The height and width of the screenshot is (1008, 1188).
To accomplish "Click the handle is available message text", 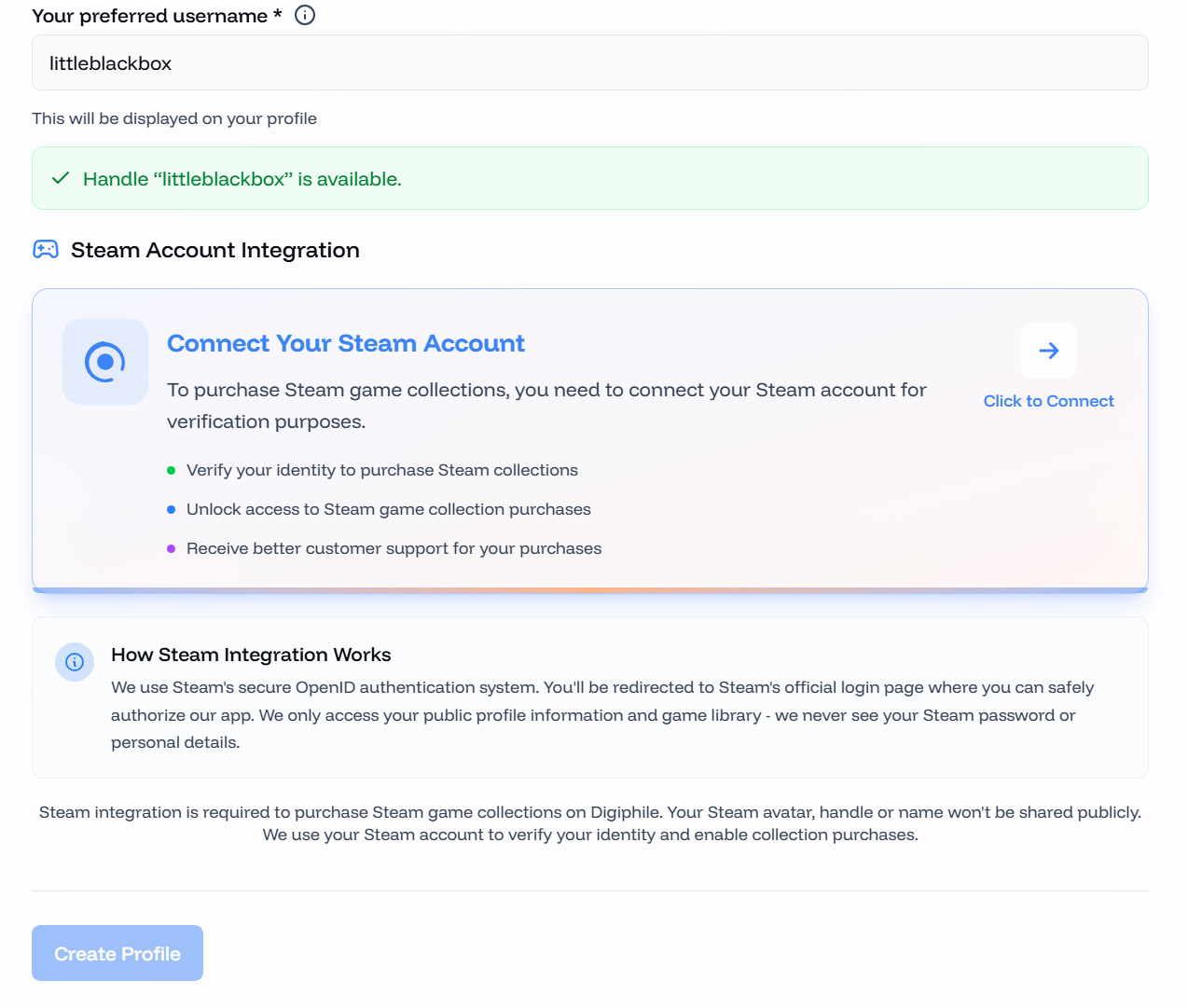I will (242, 179).
